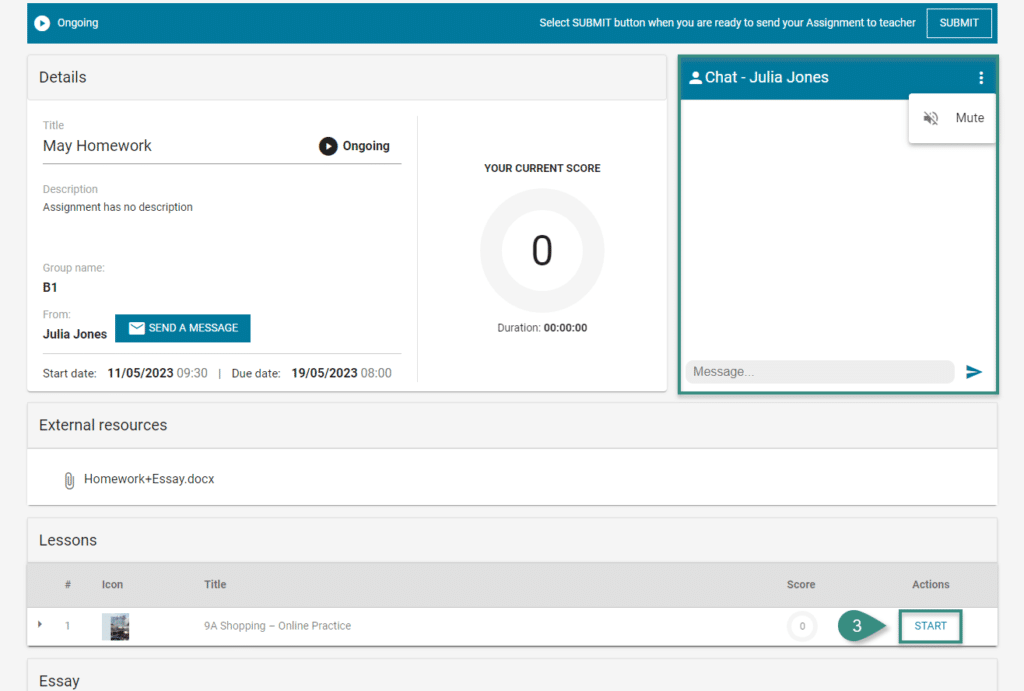This screenshot has width=1024, height=691.
Task: Click the Message input field
Action: (x=818, y=372)
